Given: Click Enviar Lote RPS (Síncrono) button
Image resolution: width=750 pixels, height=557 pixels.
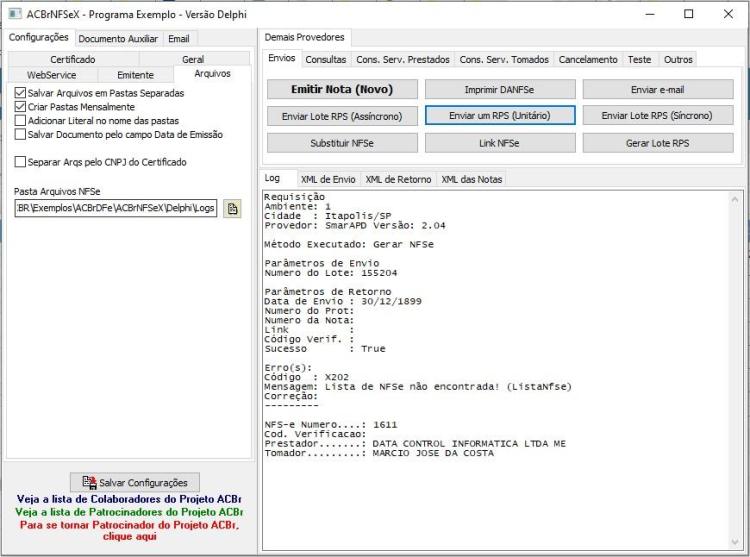Looking at the screenshot, I should click(657, 116).
